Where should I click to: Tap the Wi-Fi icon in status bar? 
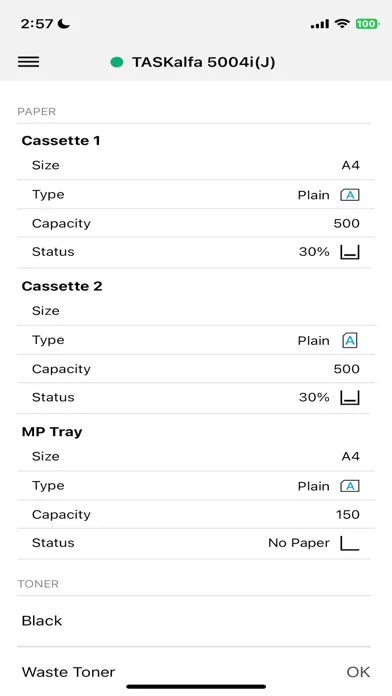[x=342, y=24]
